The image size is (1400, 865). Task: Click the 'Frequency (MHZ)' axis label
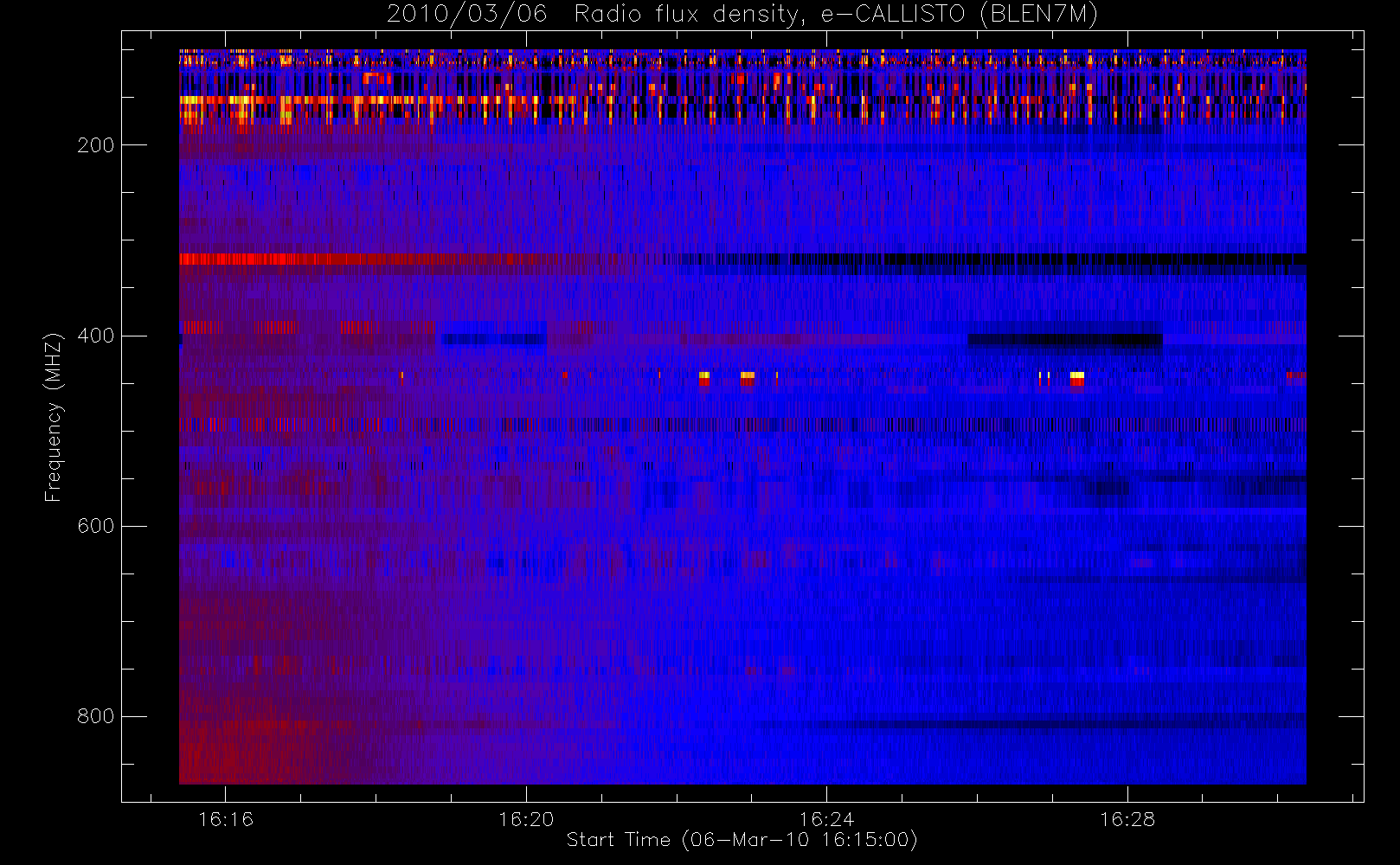click(x=54, y=417)
